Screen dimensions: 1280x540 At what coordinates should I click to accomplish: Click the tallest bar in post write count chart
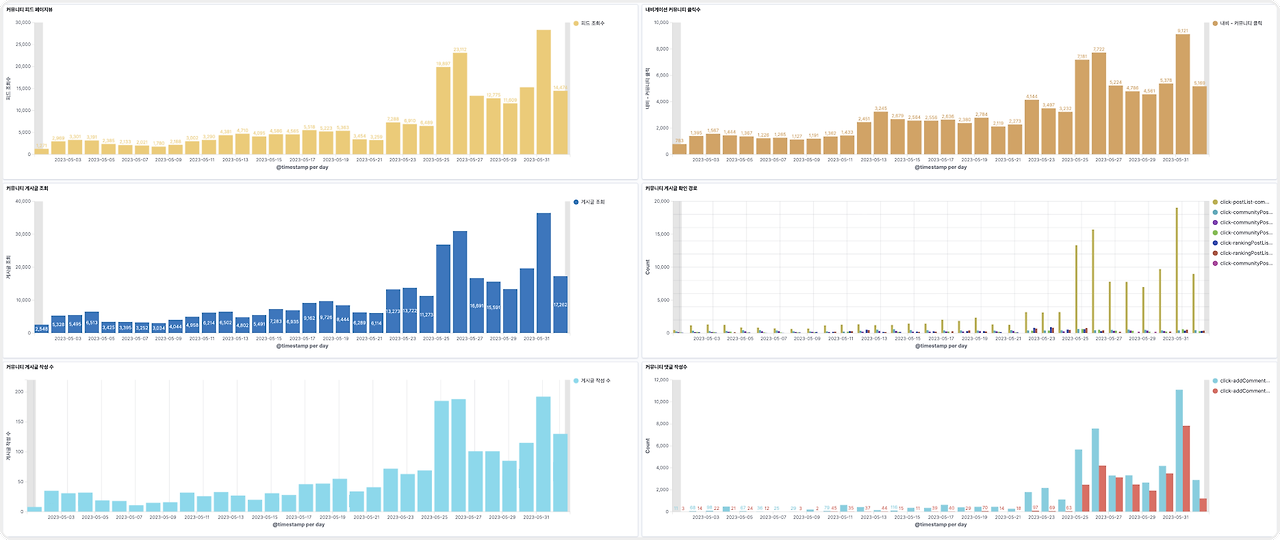pyautogui.click(x=543, y=455)
